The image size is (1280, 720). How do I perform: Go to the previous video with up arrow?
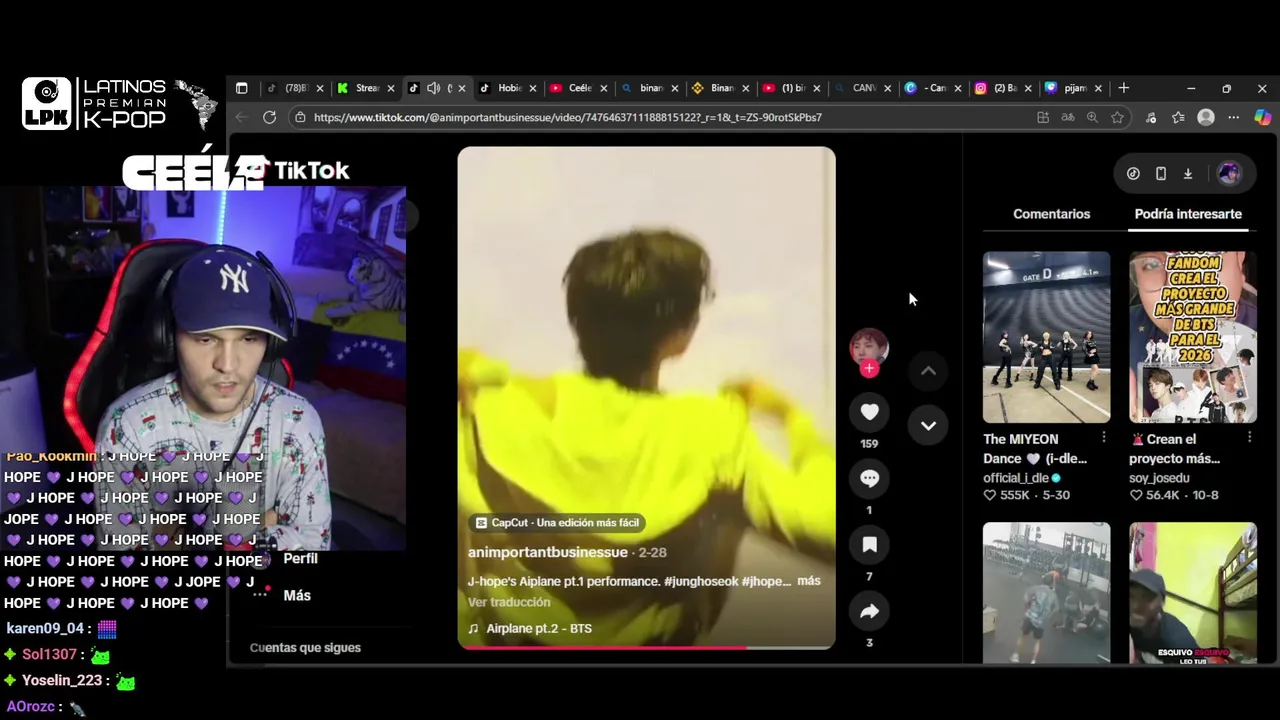[928, 371]
